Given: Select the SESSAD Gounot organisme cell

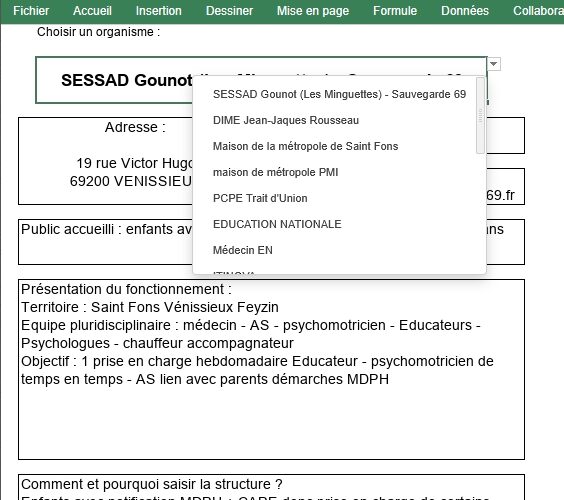Looking at the screenshot, I should pyautogui.click(x=261, y=80).
